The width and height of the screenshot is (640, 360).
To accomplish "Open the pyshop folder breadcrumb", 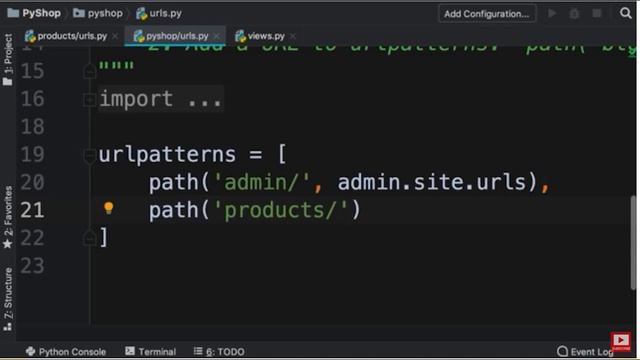I will (98, 13).
